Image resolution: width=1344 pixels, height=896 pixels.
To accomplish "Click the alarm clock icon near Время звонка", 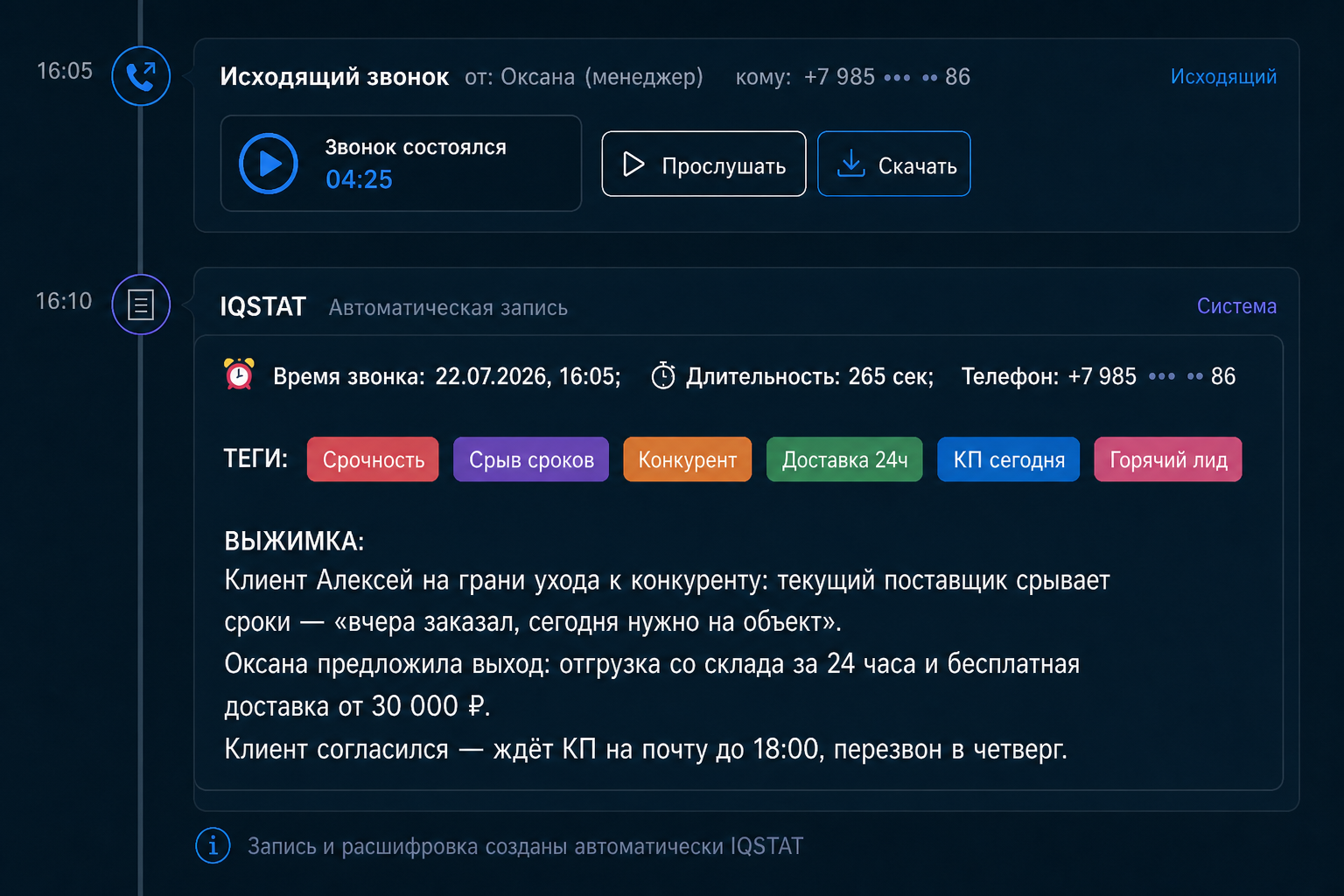I will [239, 374].
